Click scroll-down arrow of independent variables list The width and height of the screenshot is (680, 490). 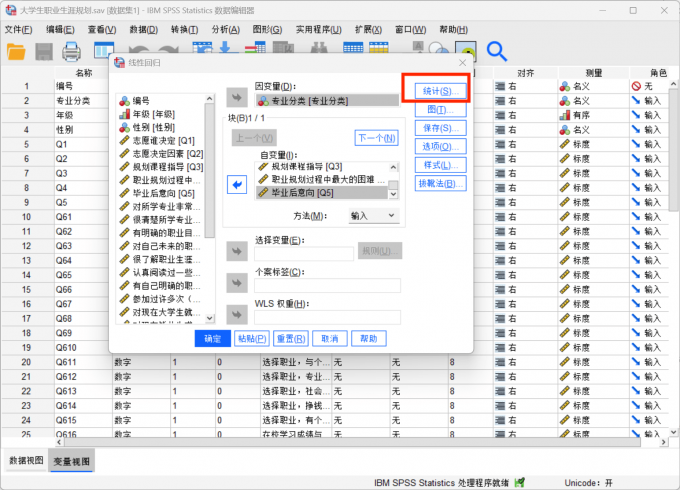tap(393, 194)
